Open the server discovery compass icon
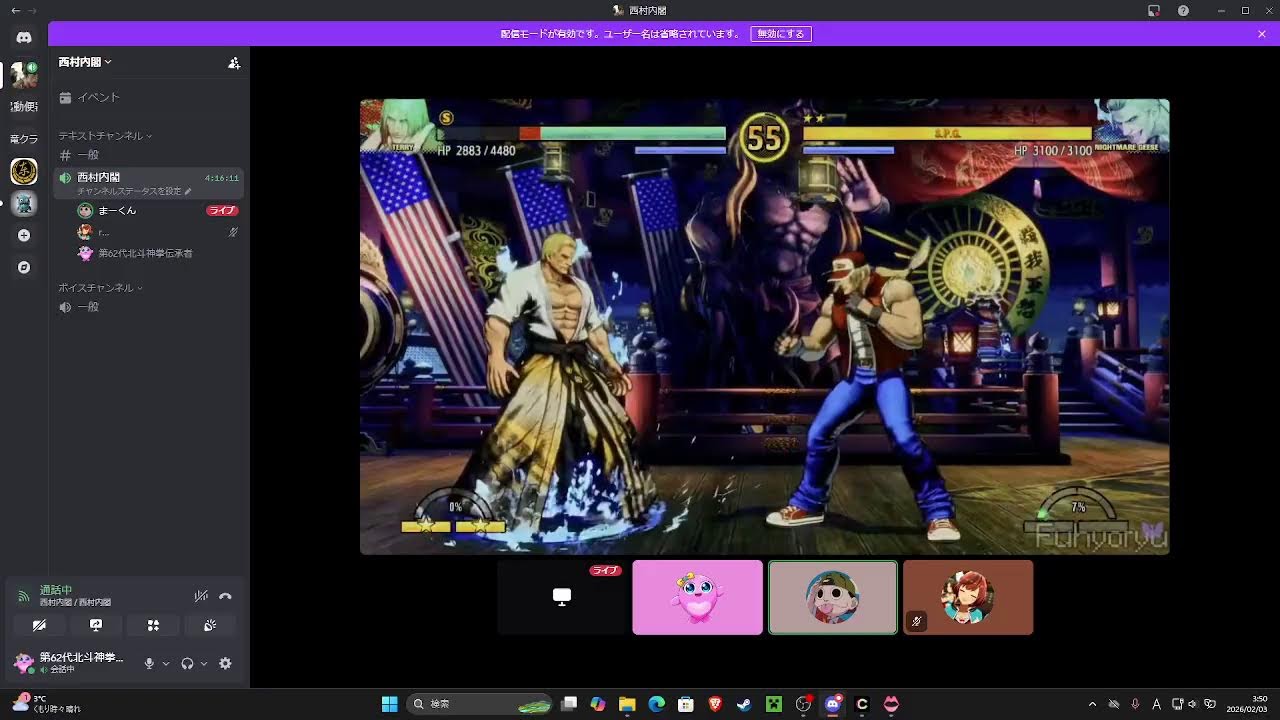This screenshot has height=720, width=1280. [24, 268]
